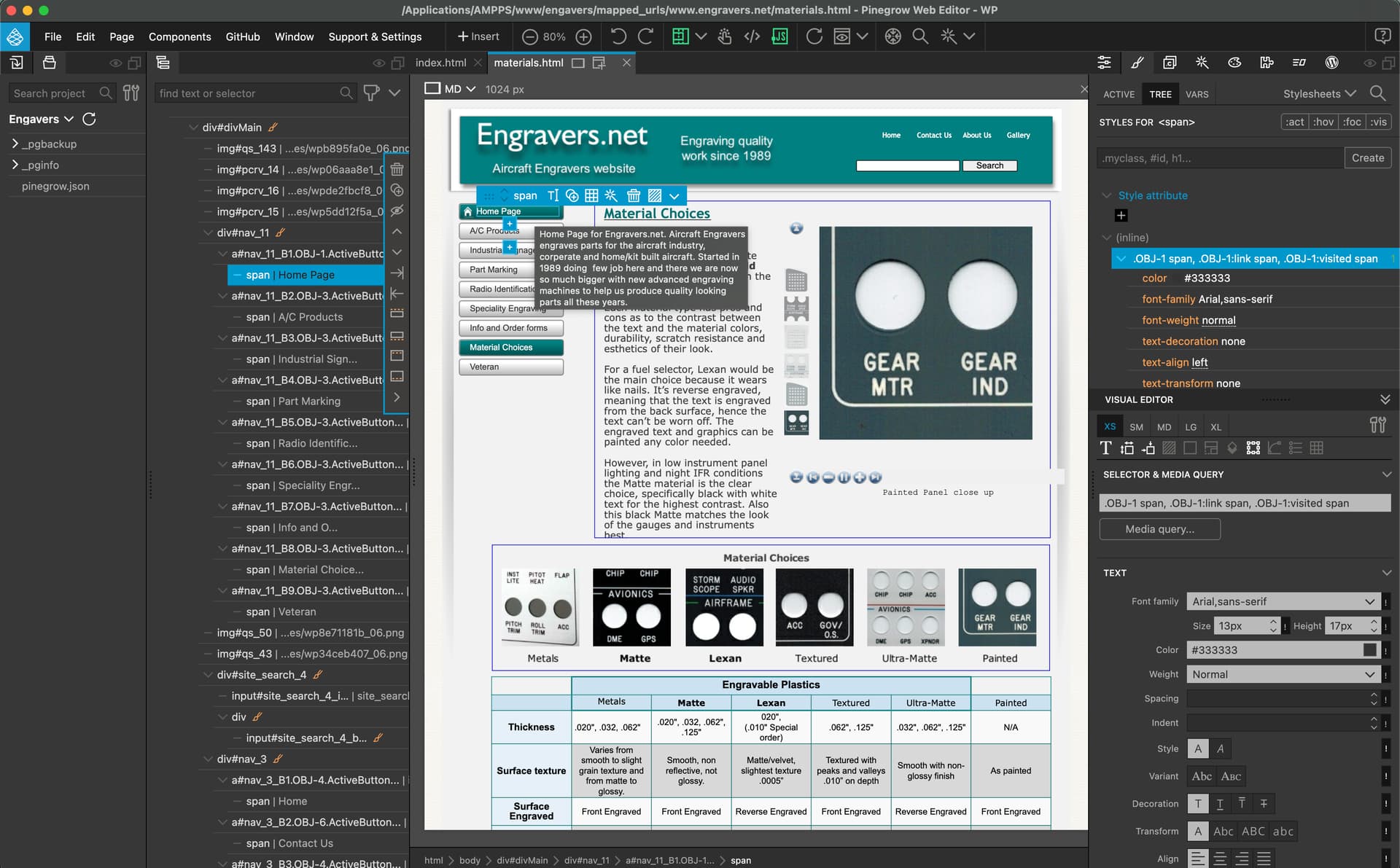Image resolution: width=1400 pixels, height=868 pixels.
Task: Click the undo arrow icon in toolbar
Action: pos(618,36)
